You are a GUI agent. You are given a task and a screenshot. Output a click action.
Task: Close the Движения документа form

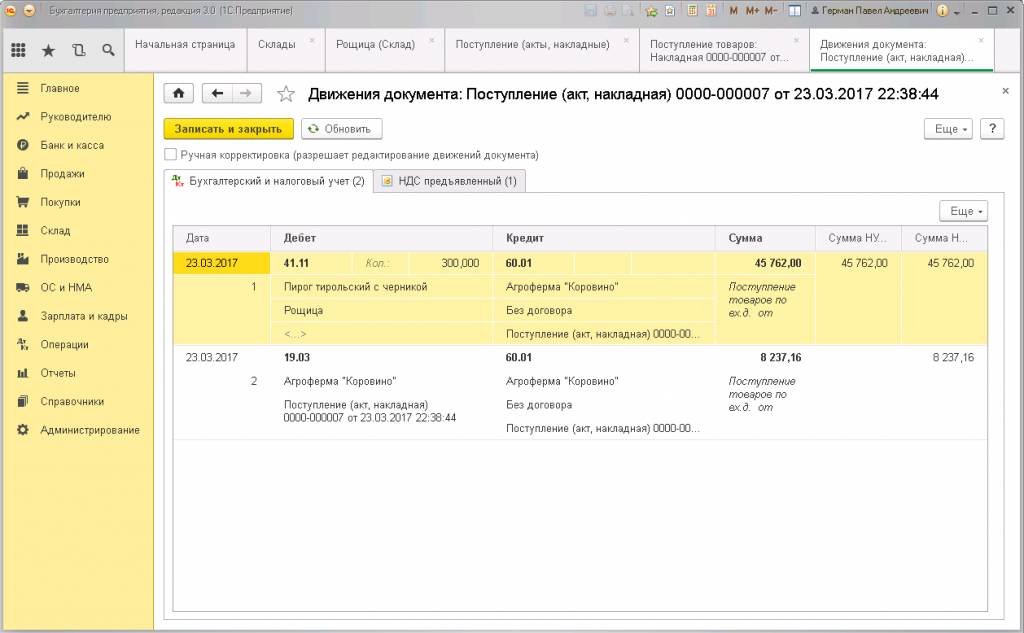coord(1005,91)
